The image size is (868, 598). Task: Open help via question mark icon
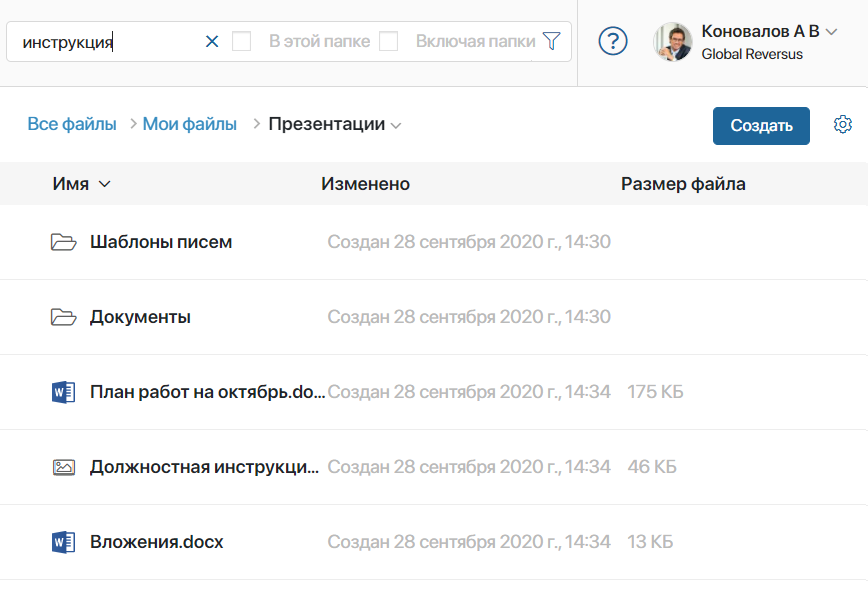(613, 42)
